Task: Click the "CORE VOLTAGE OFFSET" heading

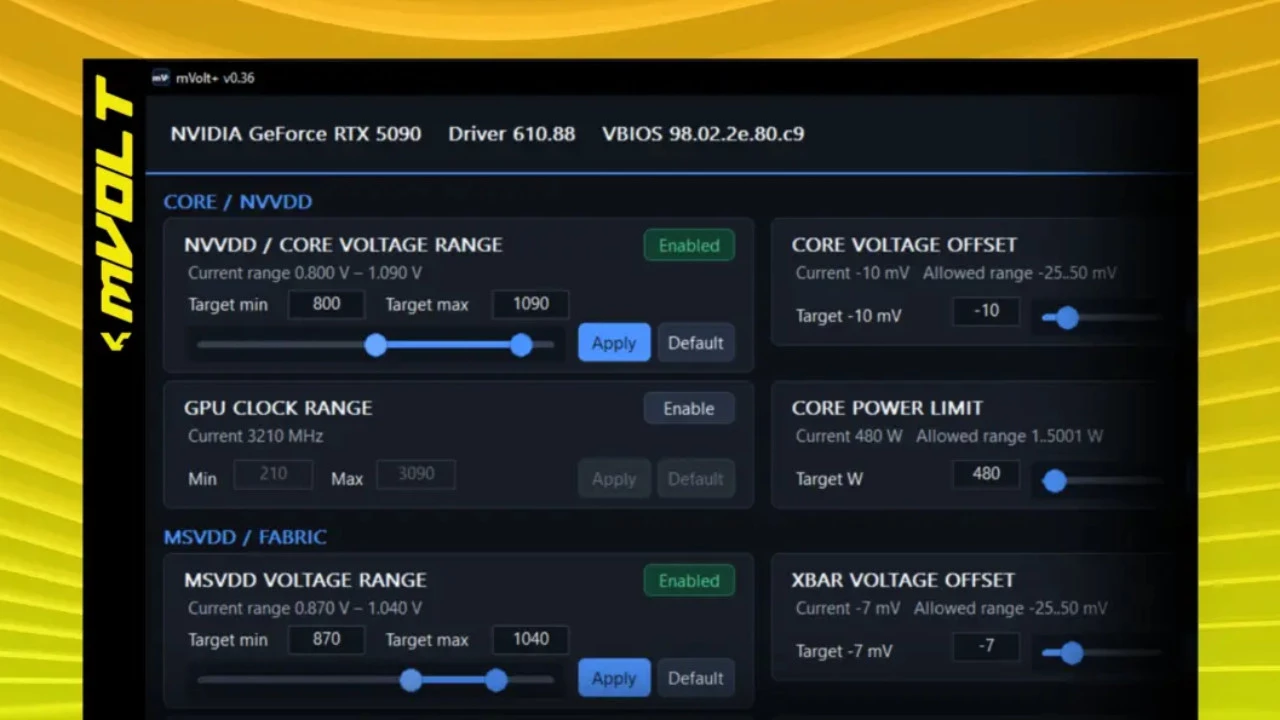Action: point(904,245)
